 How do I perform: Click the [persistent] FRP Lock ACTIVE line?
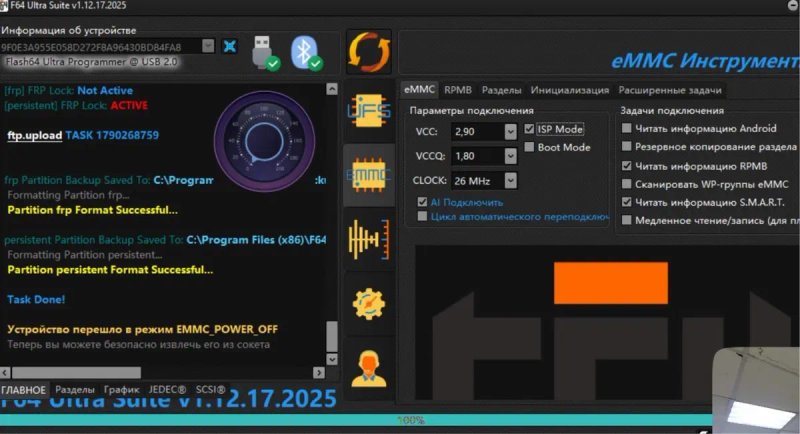point(76,105)
